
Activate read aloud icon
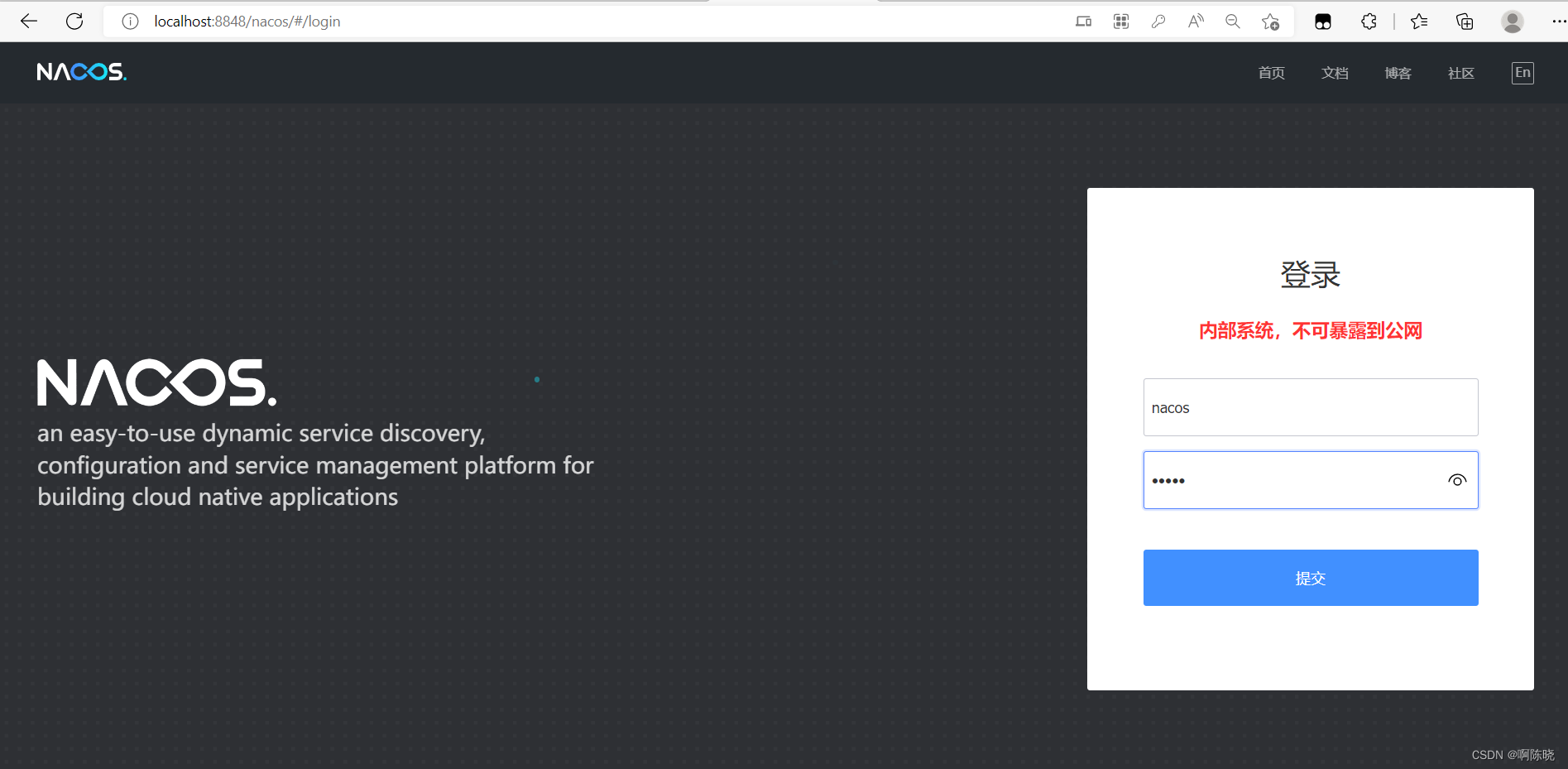point(1196,22)
